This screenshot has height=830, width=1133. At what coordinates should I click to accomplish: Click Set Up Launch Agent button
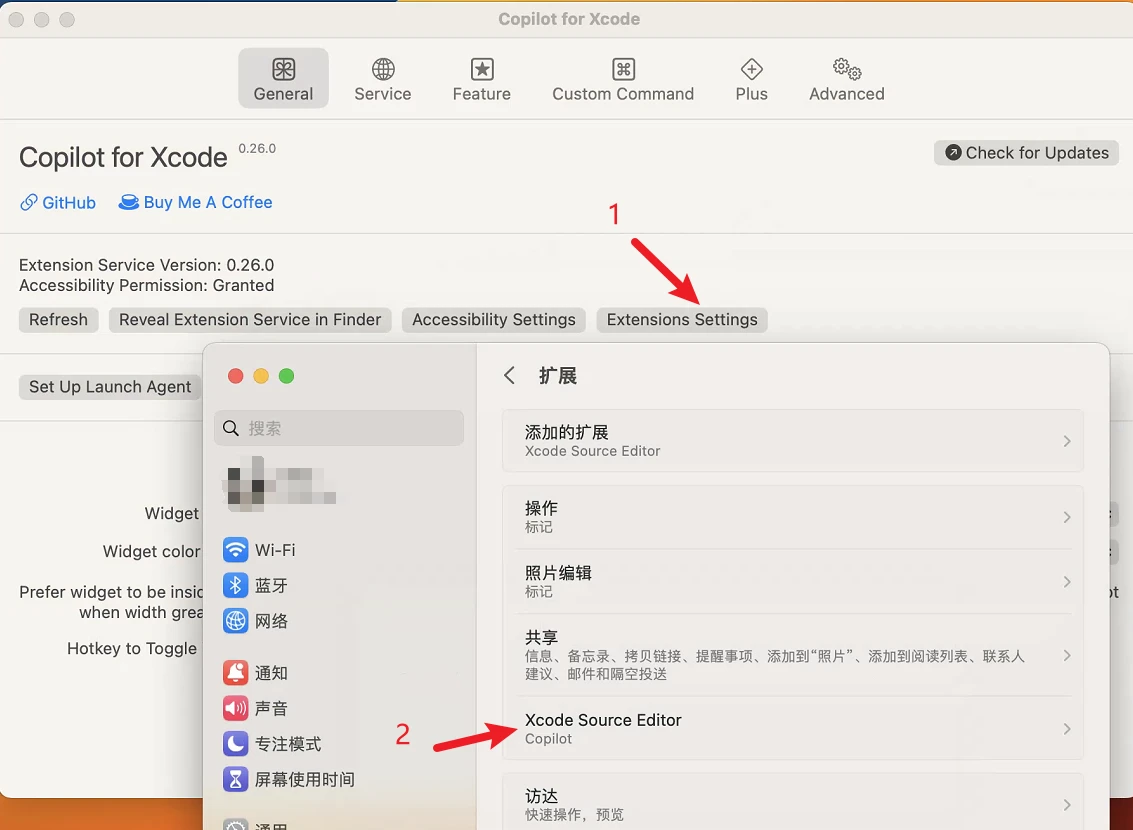pos(110,386)
